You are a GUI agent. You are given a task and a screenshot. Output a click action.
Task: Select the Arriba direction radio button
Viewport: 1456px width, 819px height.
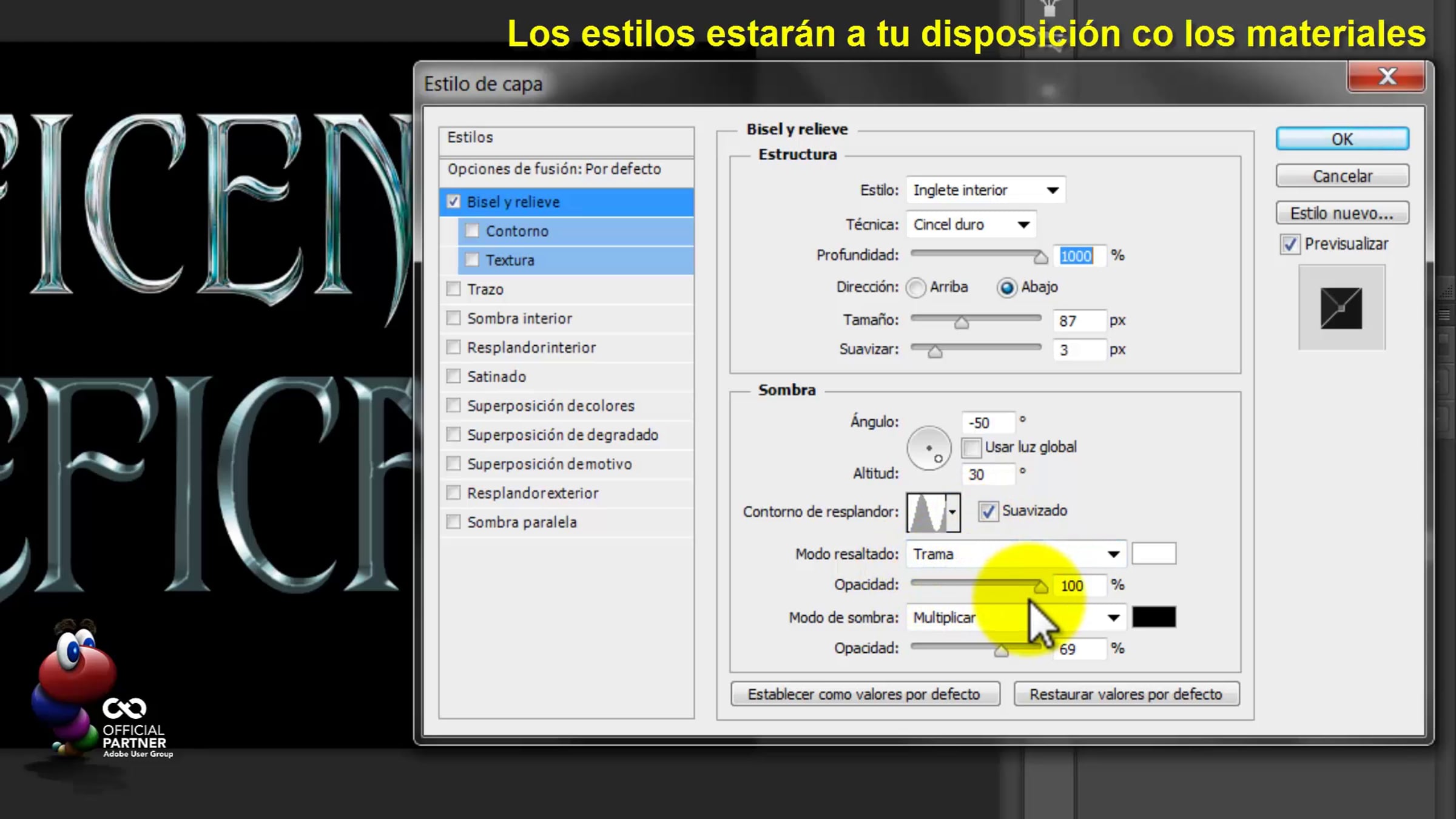(x=916, y=288)
